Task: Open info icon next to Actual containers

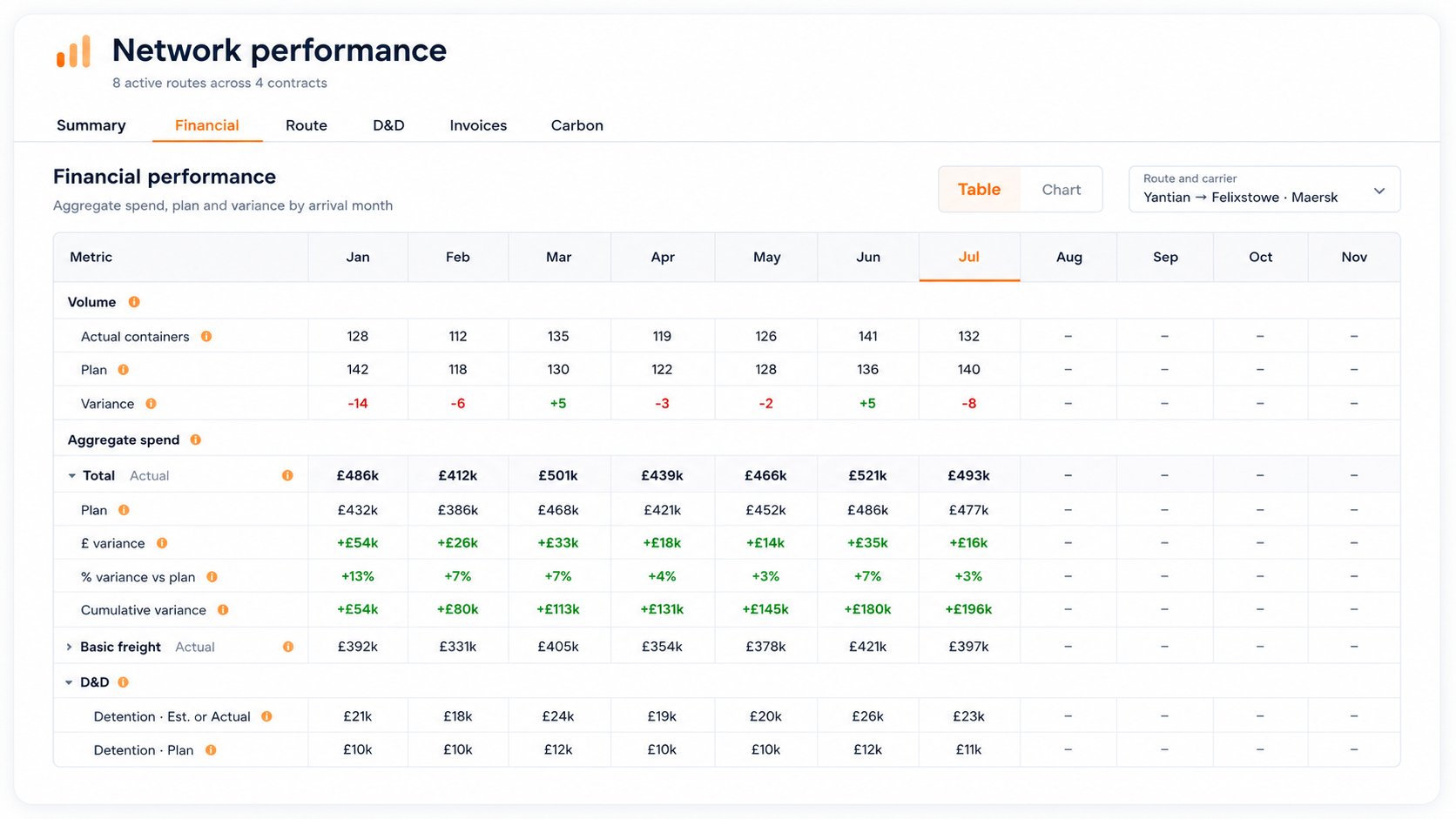Action: click(x=206, y=336)
